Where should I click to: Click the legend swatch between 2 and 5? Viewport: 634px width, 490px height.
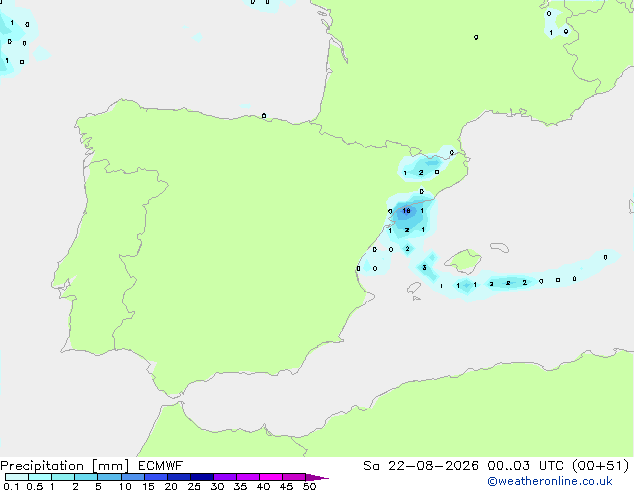coord(86,477)
